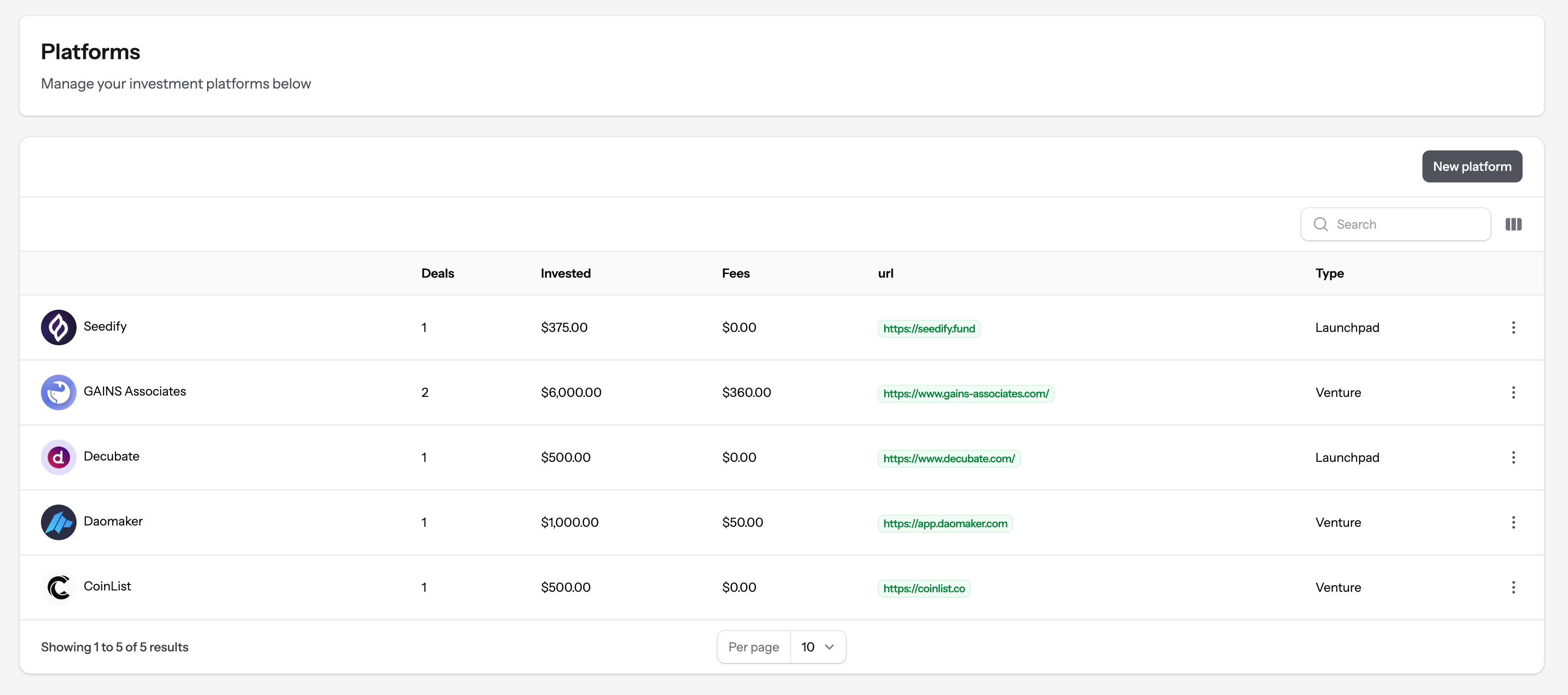This screenshot has width=1568, height=695.
Task: Click the GAINS Associates logo icon
Action: click(x=58, y=392)
